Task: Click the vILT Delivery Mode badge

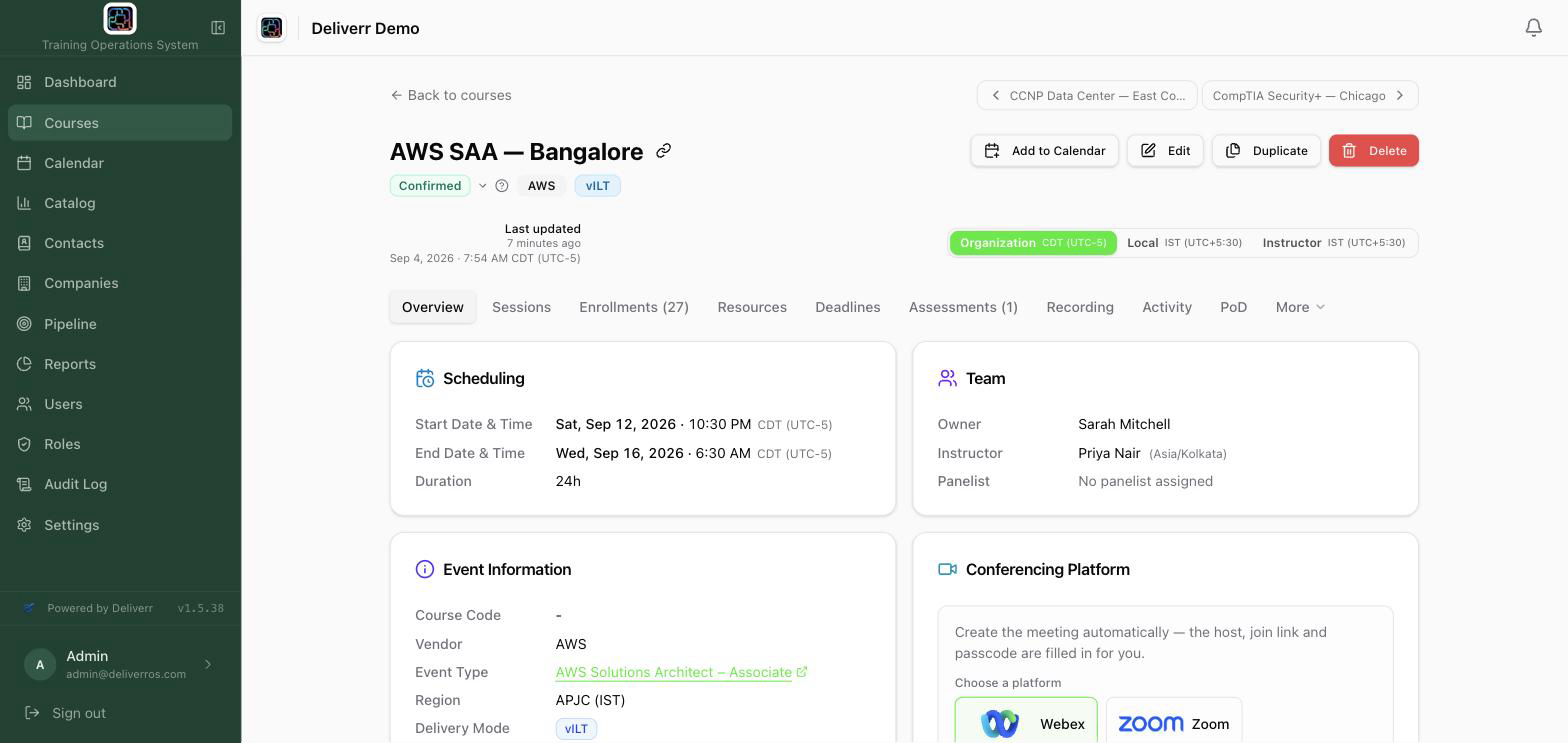Action: (x=576, y=729)
